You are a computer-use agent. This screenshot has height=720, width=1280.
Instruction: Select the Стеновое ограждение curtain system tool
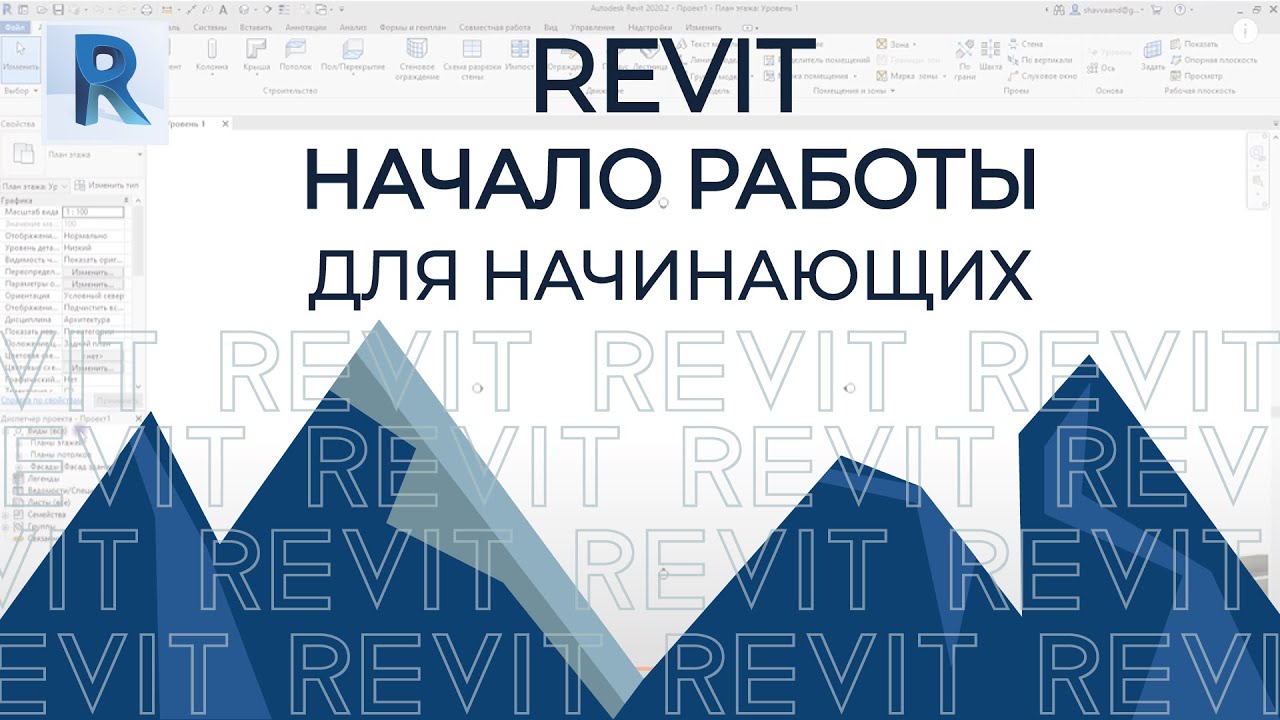coord(416,60)
